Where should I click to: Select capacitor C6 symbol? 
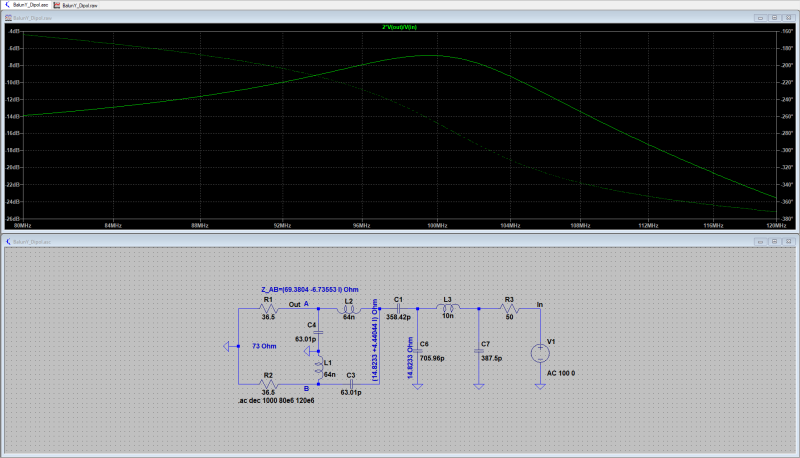pos(417,351)
